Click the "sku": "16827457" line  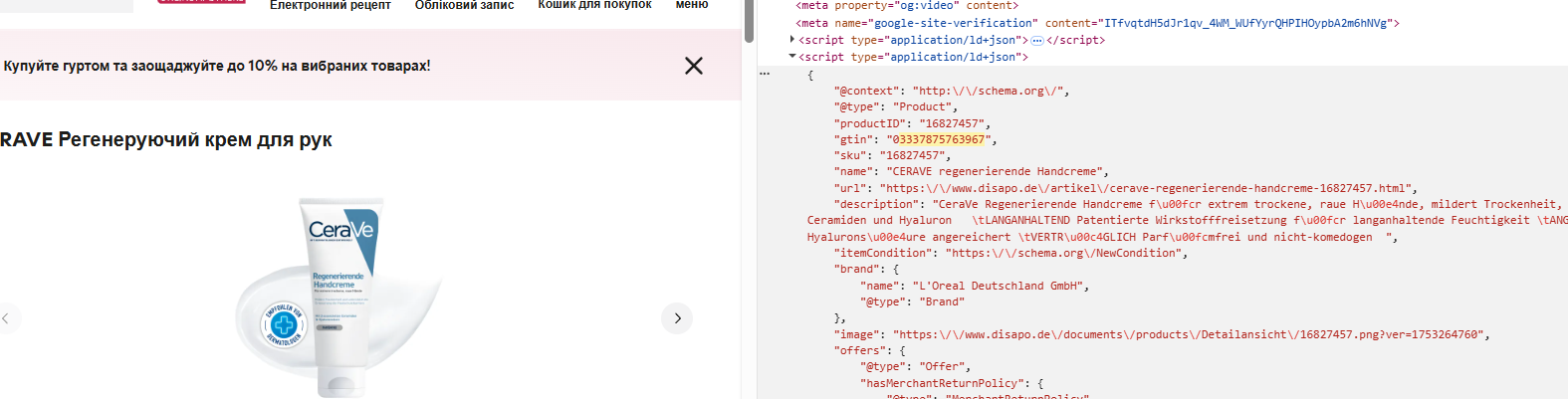tap(893, 155)
